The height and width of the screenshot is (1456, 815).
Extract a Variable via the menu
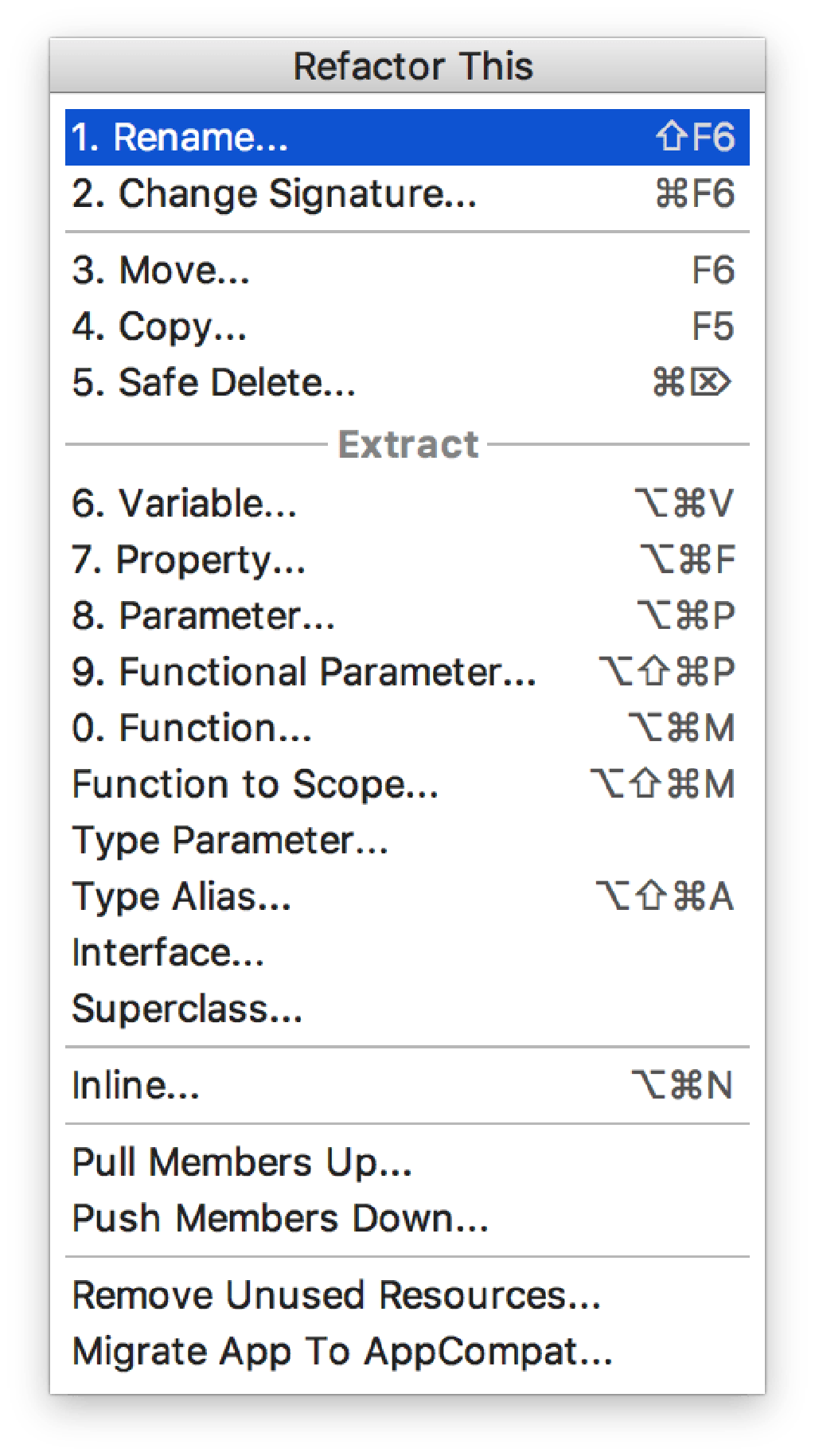[185, 504]
